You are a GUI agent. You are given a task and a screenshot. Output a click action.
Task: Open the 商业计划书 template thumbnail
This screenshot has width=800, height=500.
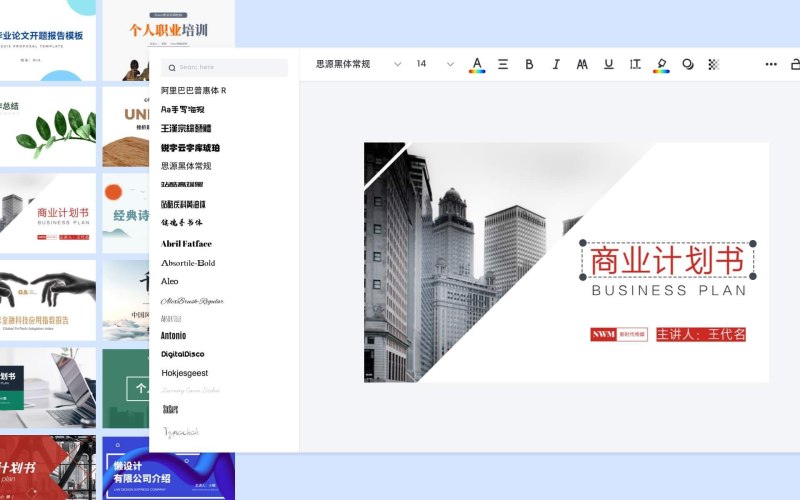(48, 213)
